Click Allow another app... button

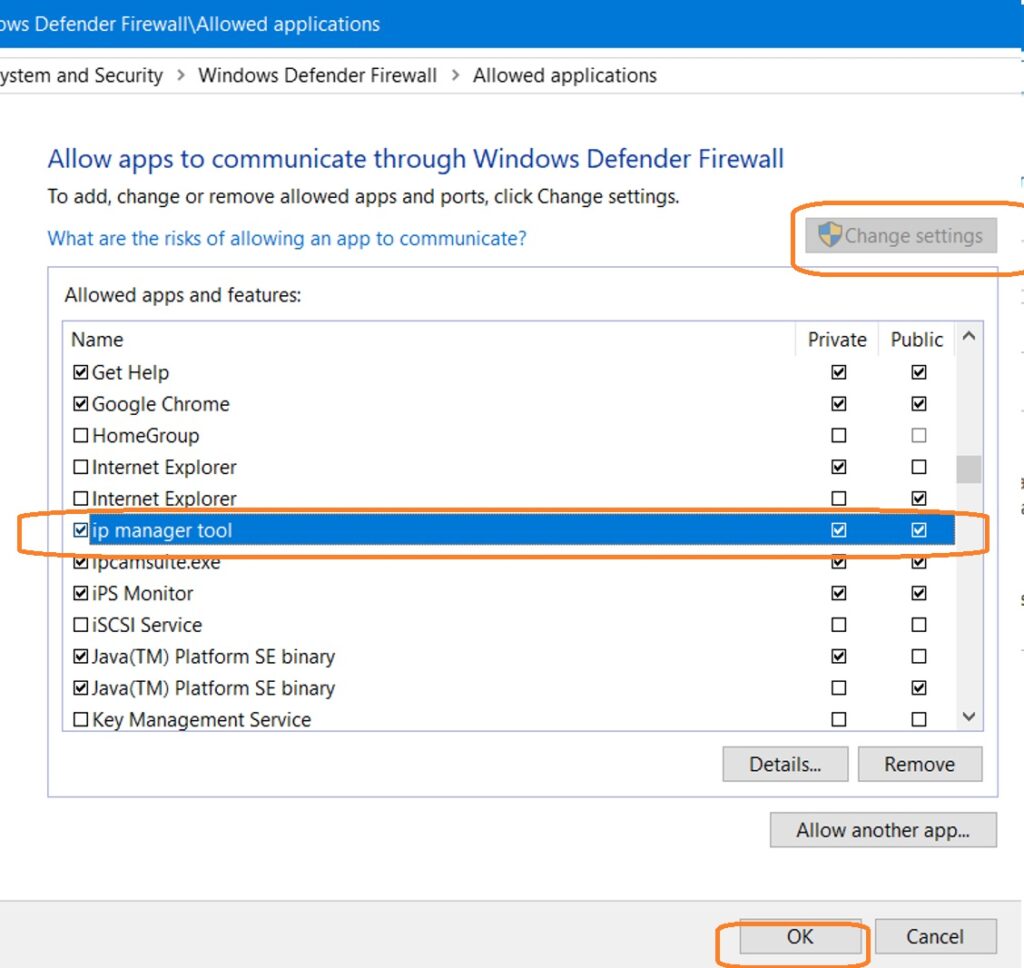click(883, 830)
